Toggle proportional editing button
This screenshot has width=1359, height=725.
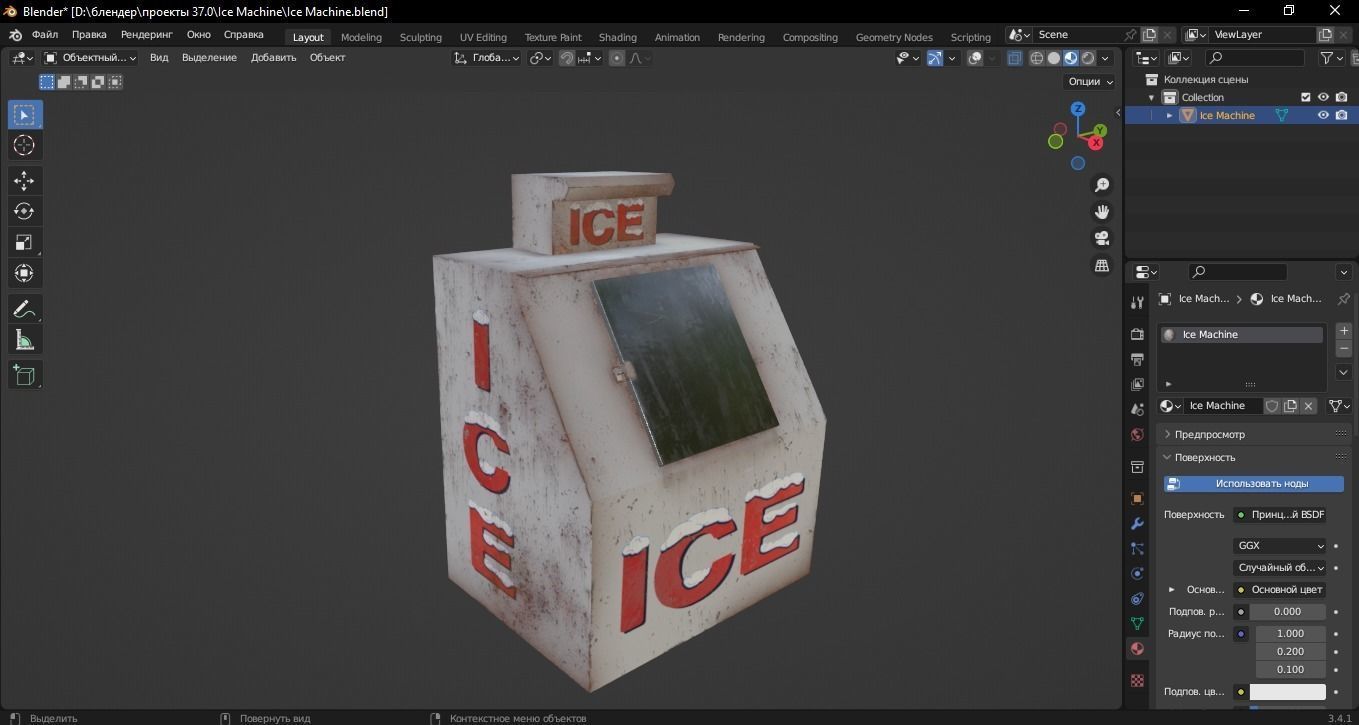tap(617, 58)
